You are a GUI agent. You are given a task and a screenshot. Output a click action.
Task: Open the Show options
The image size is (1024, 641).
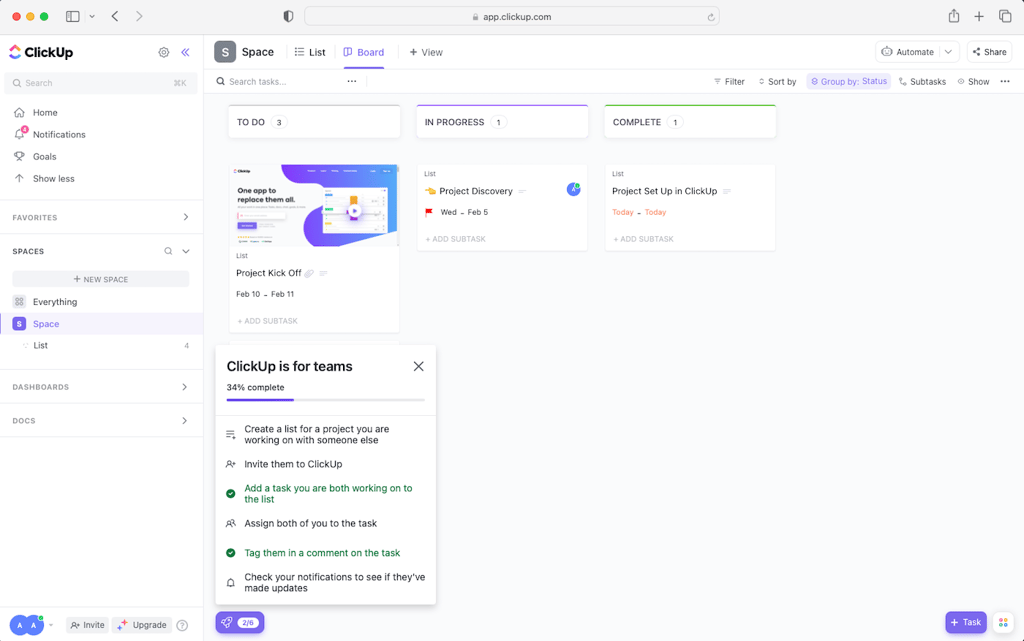pos(973,82)
